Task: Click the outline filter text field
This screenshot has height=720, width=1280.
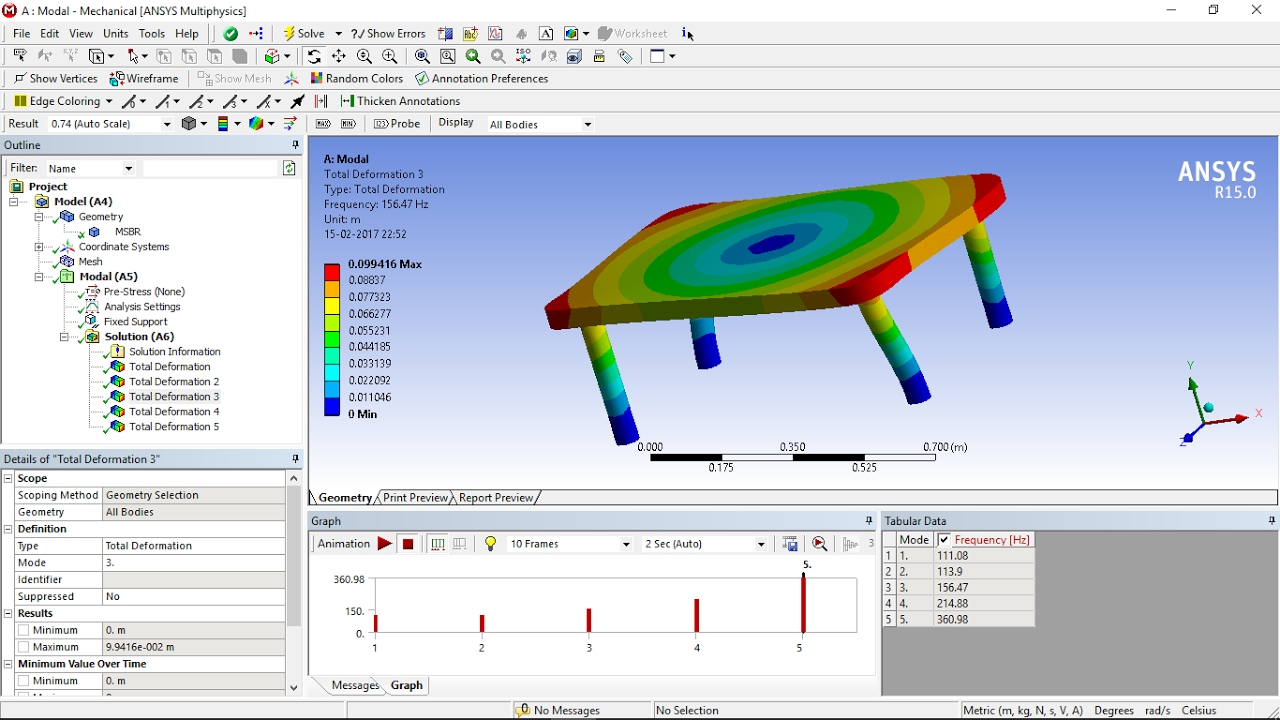Action: tap(210, 169)
